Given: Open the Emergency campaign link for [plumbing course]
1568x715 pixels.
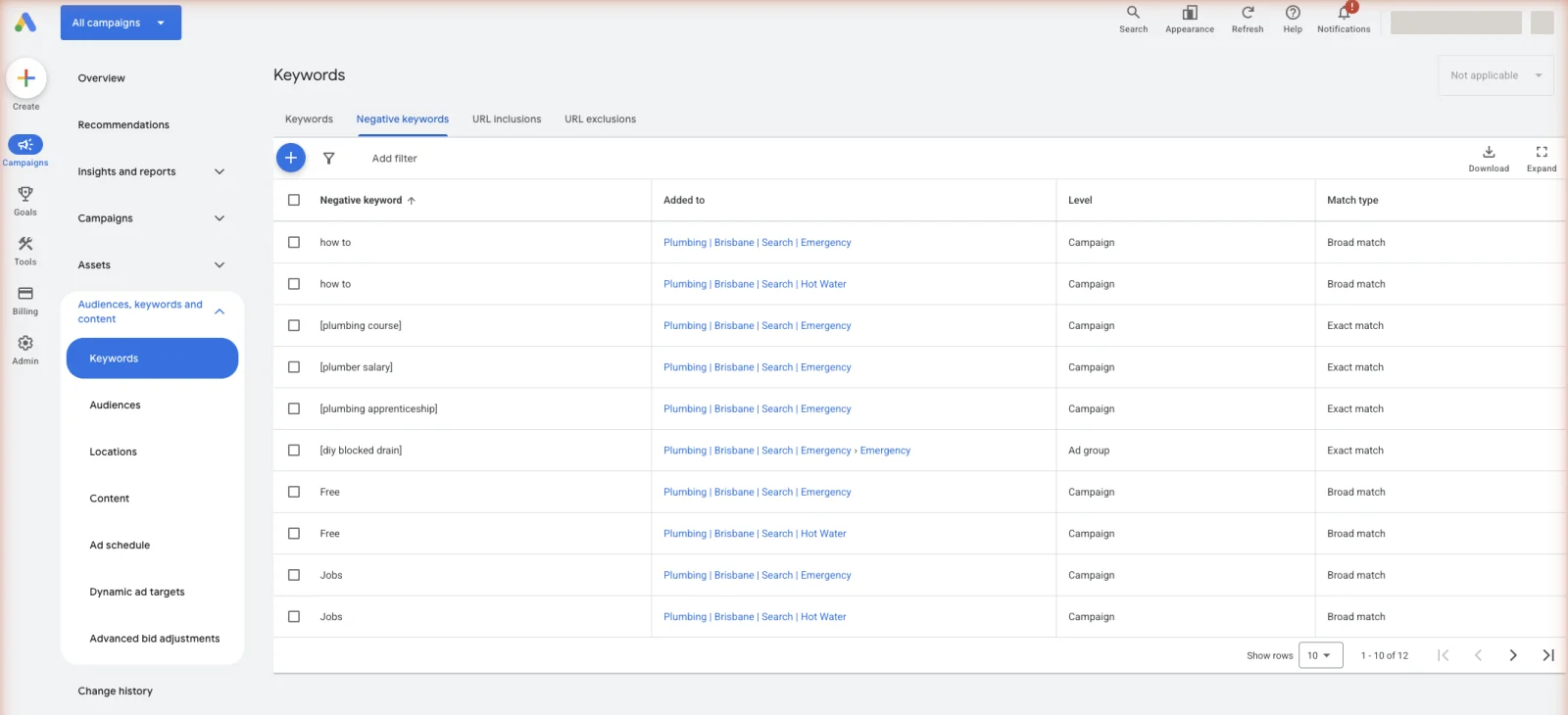Looking at the screenshot, I should pos(758,326).
